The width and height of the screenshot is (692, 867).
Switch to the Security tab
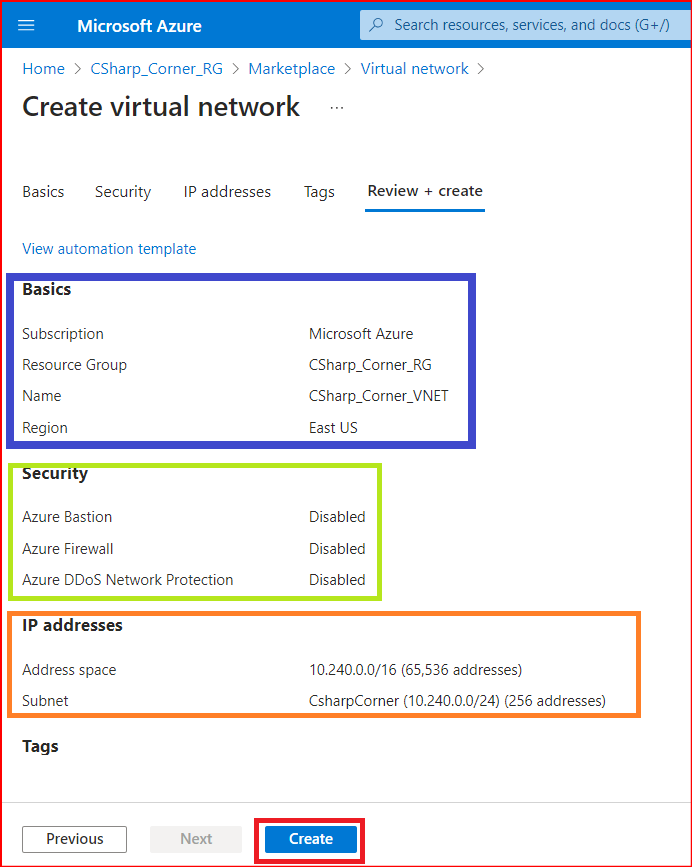click(123, 192)
